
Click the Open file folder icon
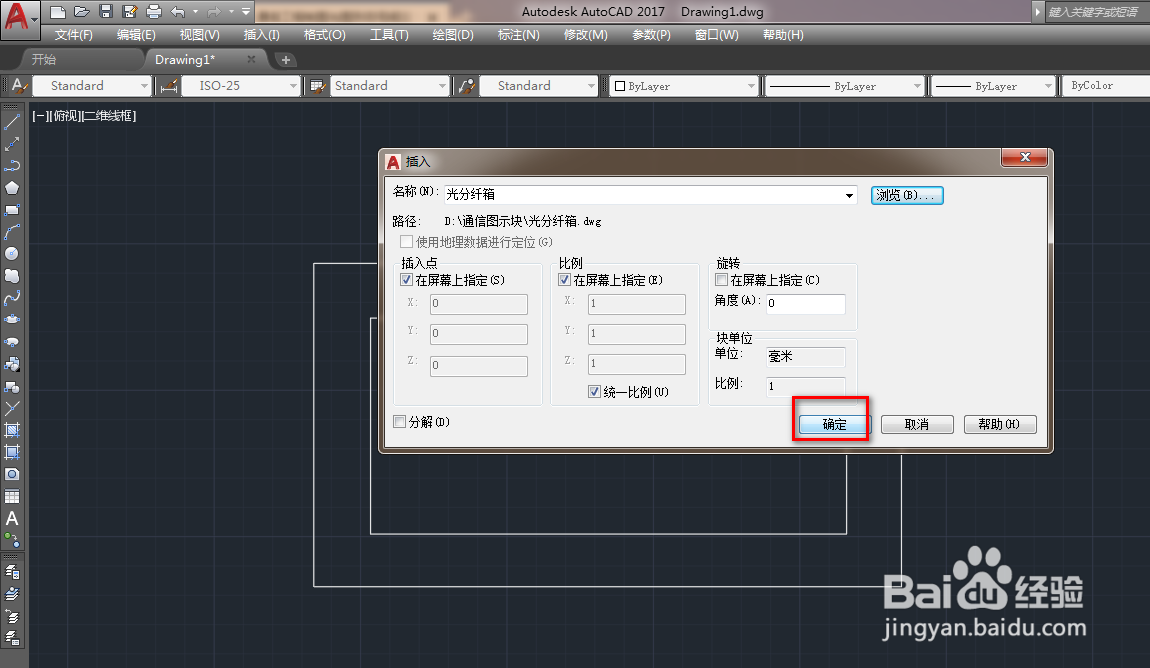tap(81, 12)
